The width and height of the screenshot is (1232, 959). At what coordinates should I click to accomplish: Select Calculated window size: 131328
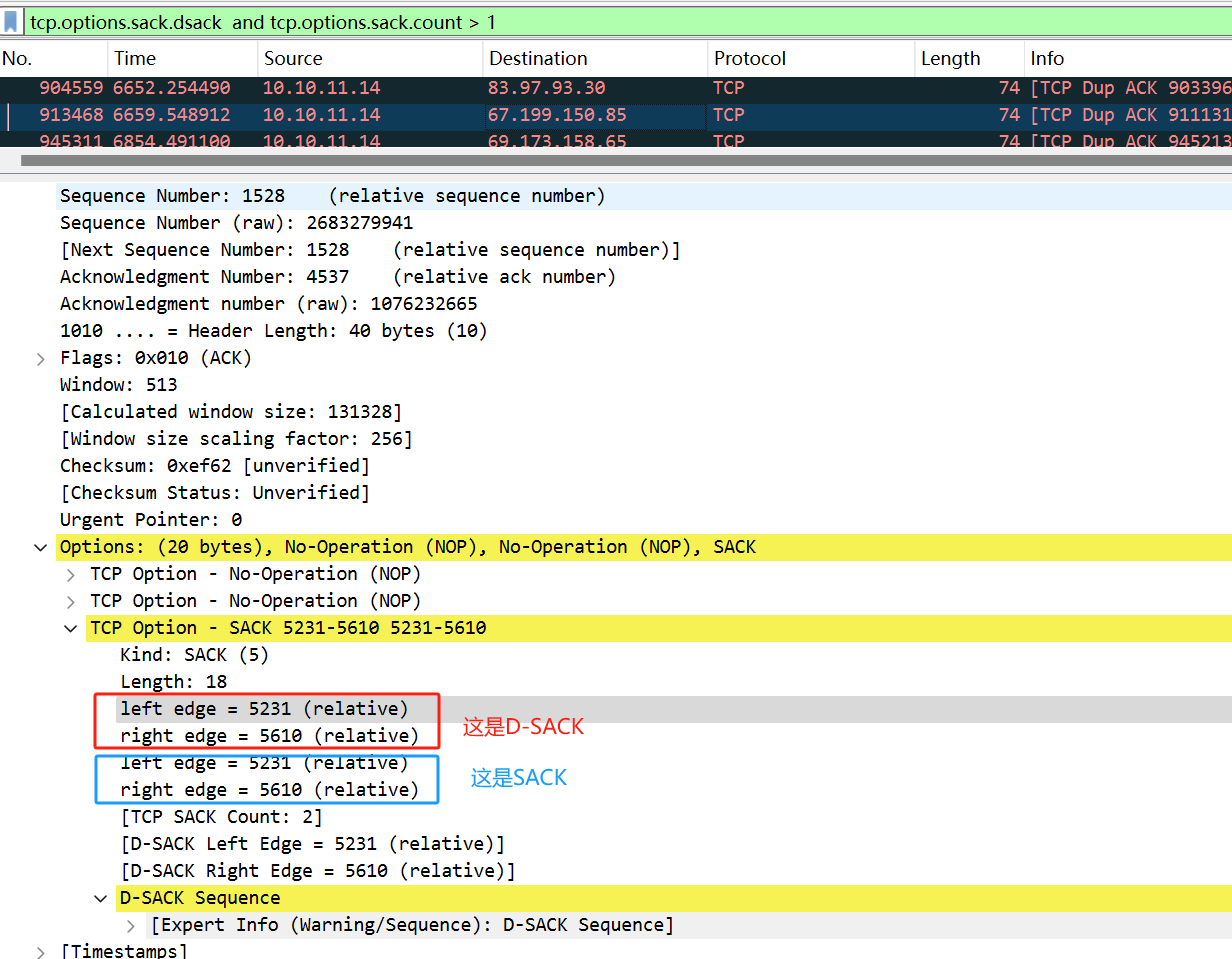click(231, 412)
